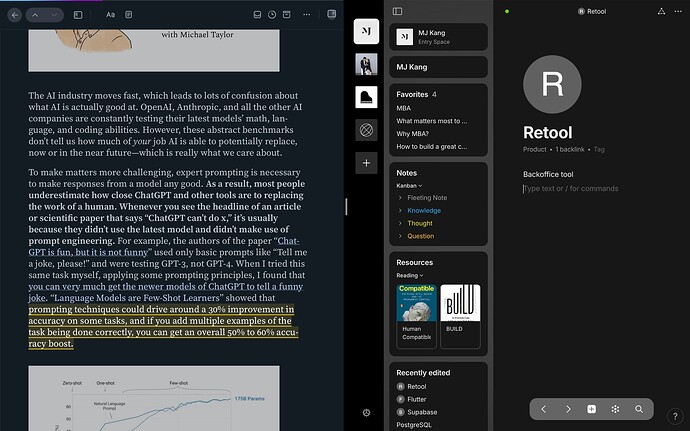This screenshot has height=431, width=690.
Task: Open the MJ Kang page button
Action: [x=438, y=67]
